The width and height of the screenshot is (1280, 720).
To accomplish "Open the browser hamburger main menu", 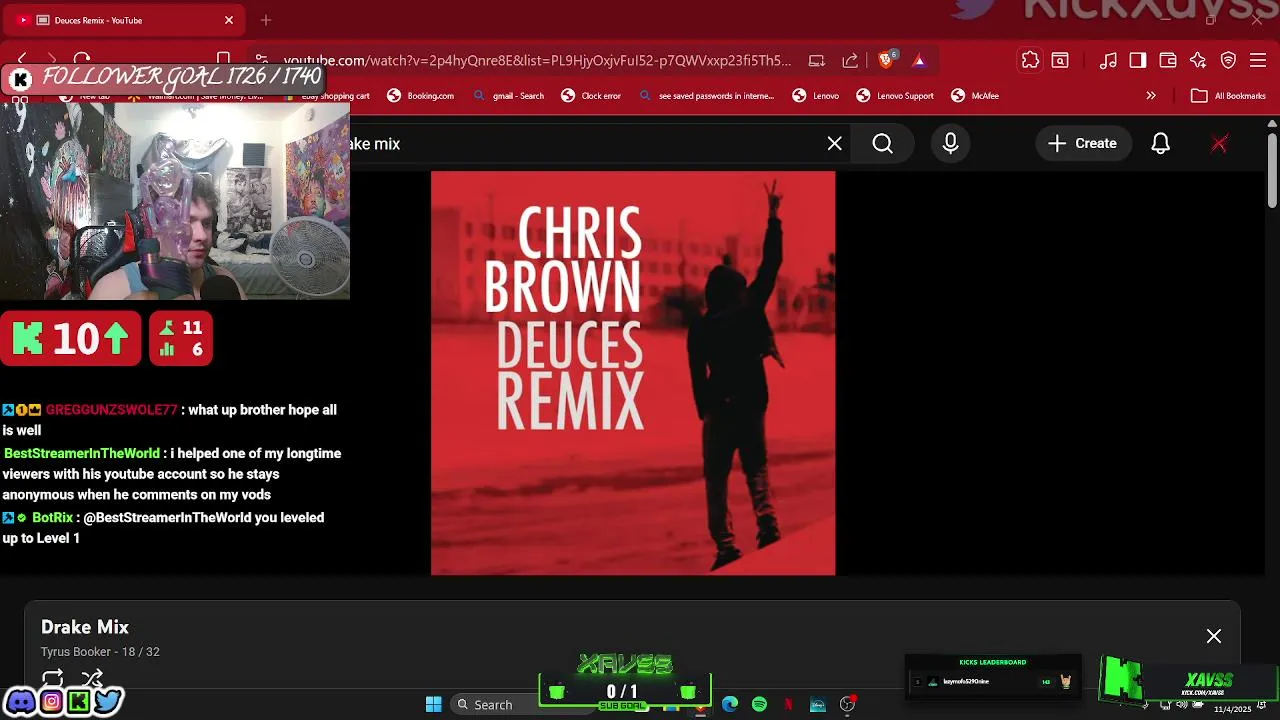I will [x=1258, y=61].
